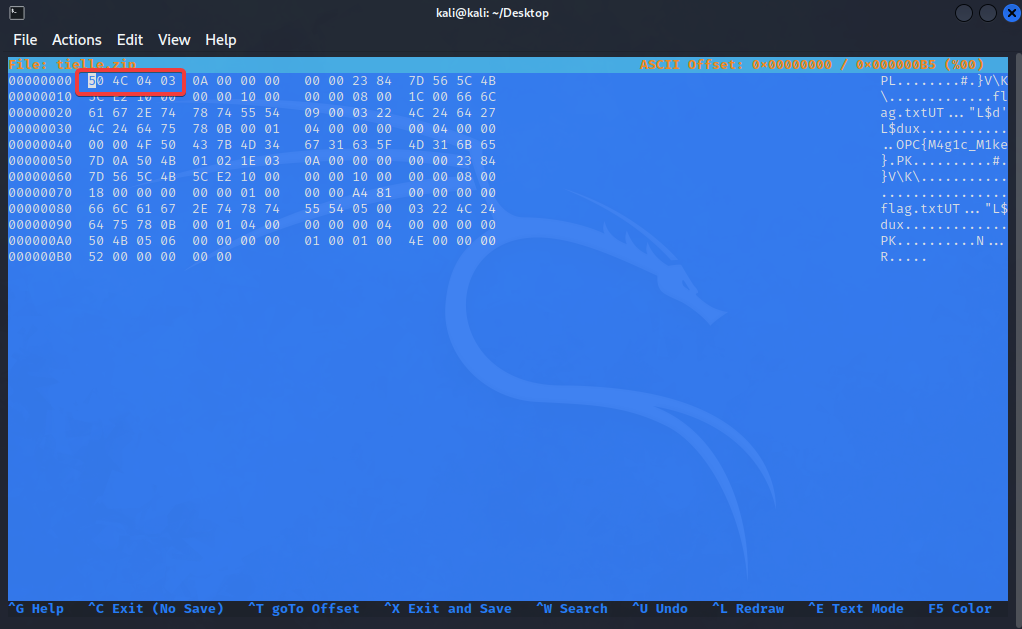Click the F5 Color shortcut
Screen dimensions: 1022x629
pos(960,608)
